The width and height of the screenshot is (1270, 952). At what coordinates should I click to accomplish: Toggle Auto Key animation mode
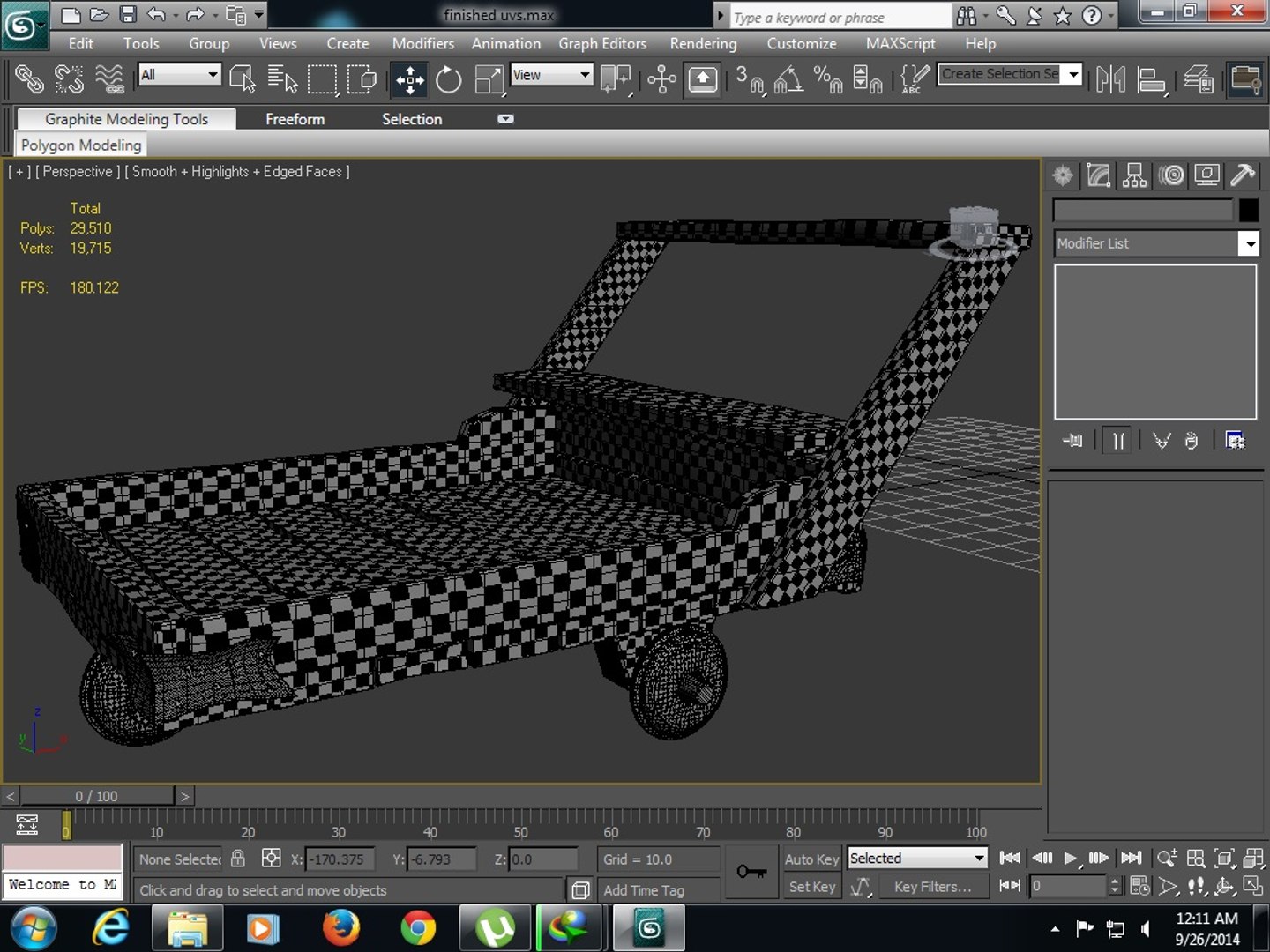811,859
